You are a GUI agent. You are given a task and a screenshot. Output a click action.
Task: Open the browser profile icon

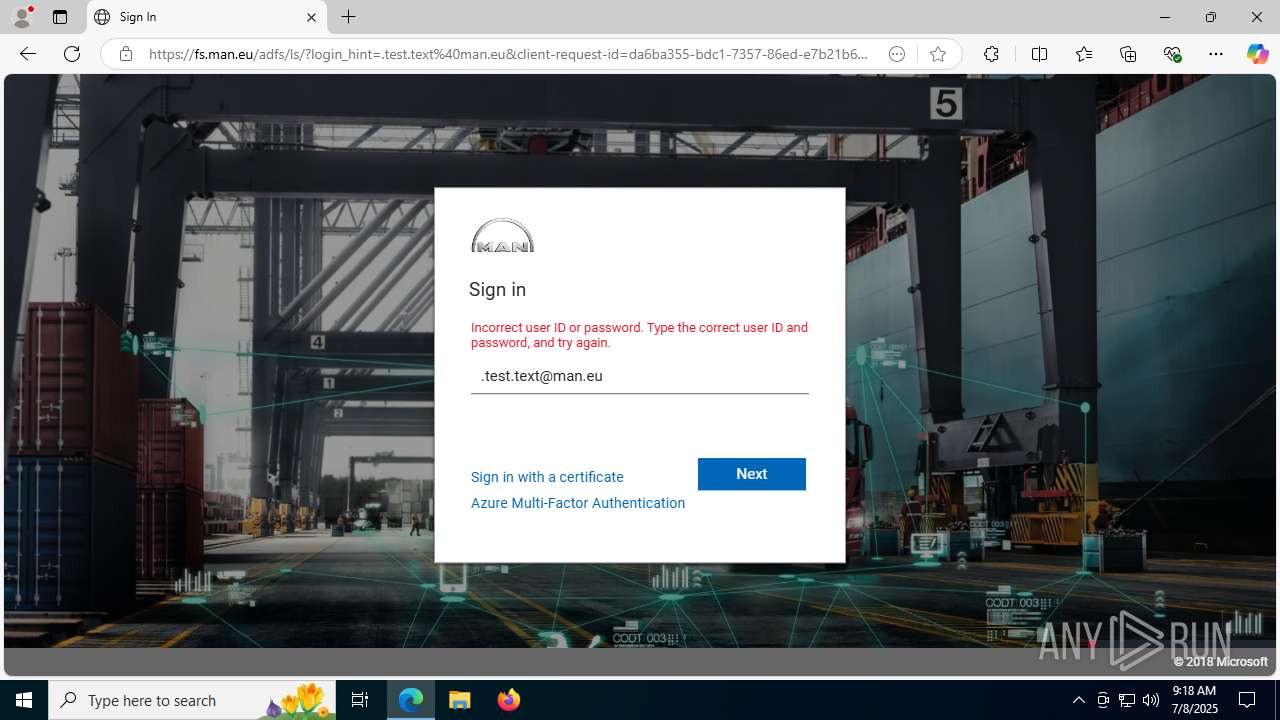click(22, 17)
